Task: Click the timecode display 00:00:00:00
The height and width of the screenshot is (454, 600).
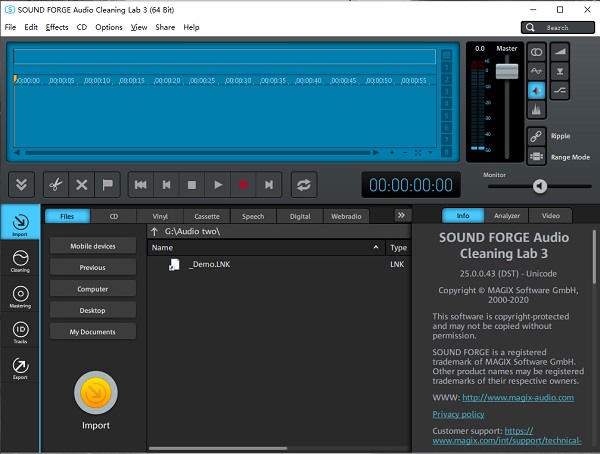Action: pyautogui.click(x=411, y=185)
